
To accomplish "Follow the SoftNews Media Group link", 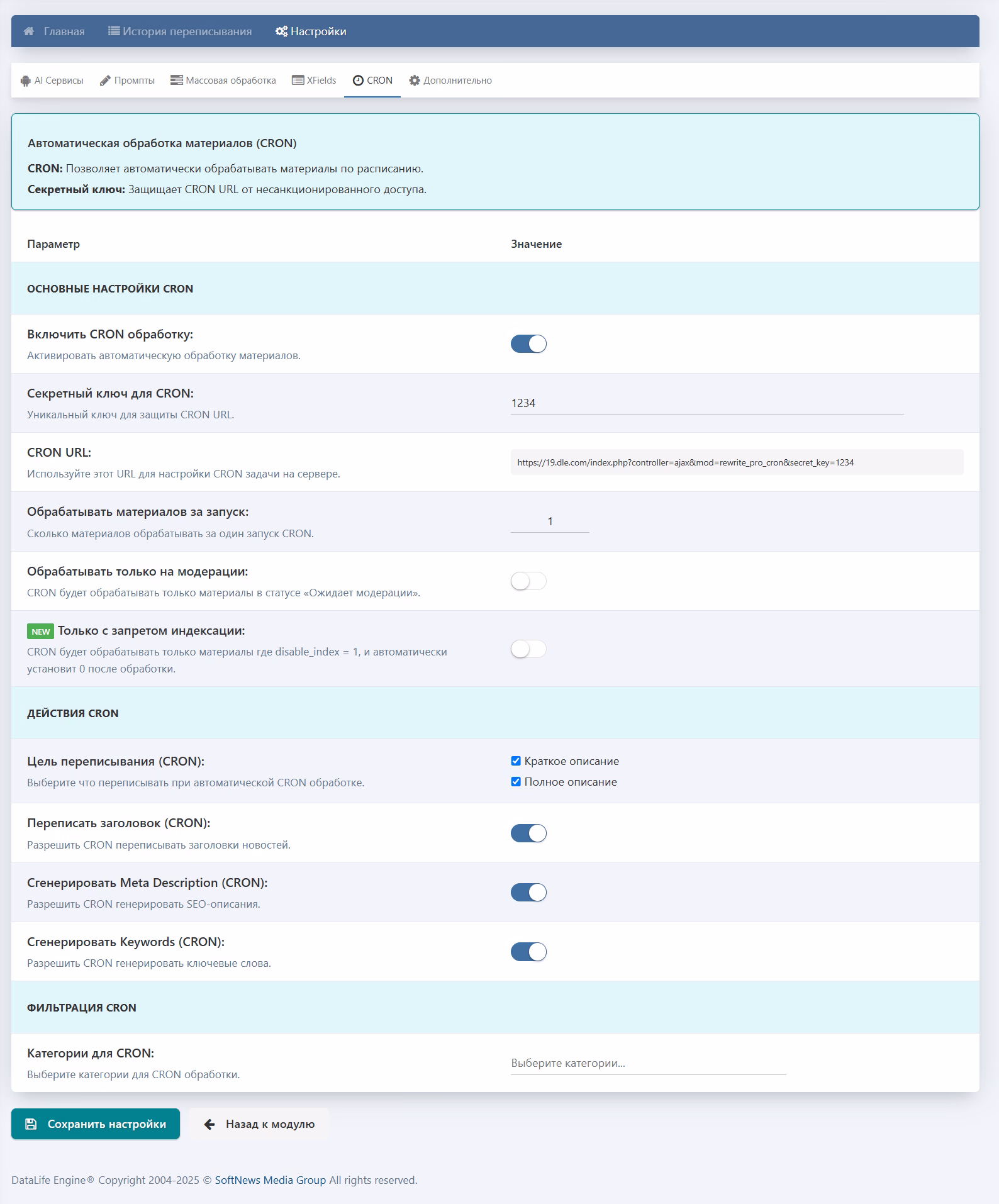I will (270, 1180).
